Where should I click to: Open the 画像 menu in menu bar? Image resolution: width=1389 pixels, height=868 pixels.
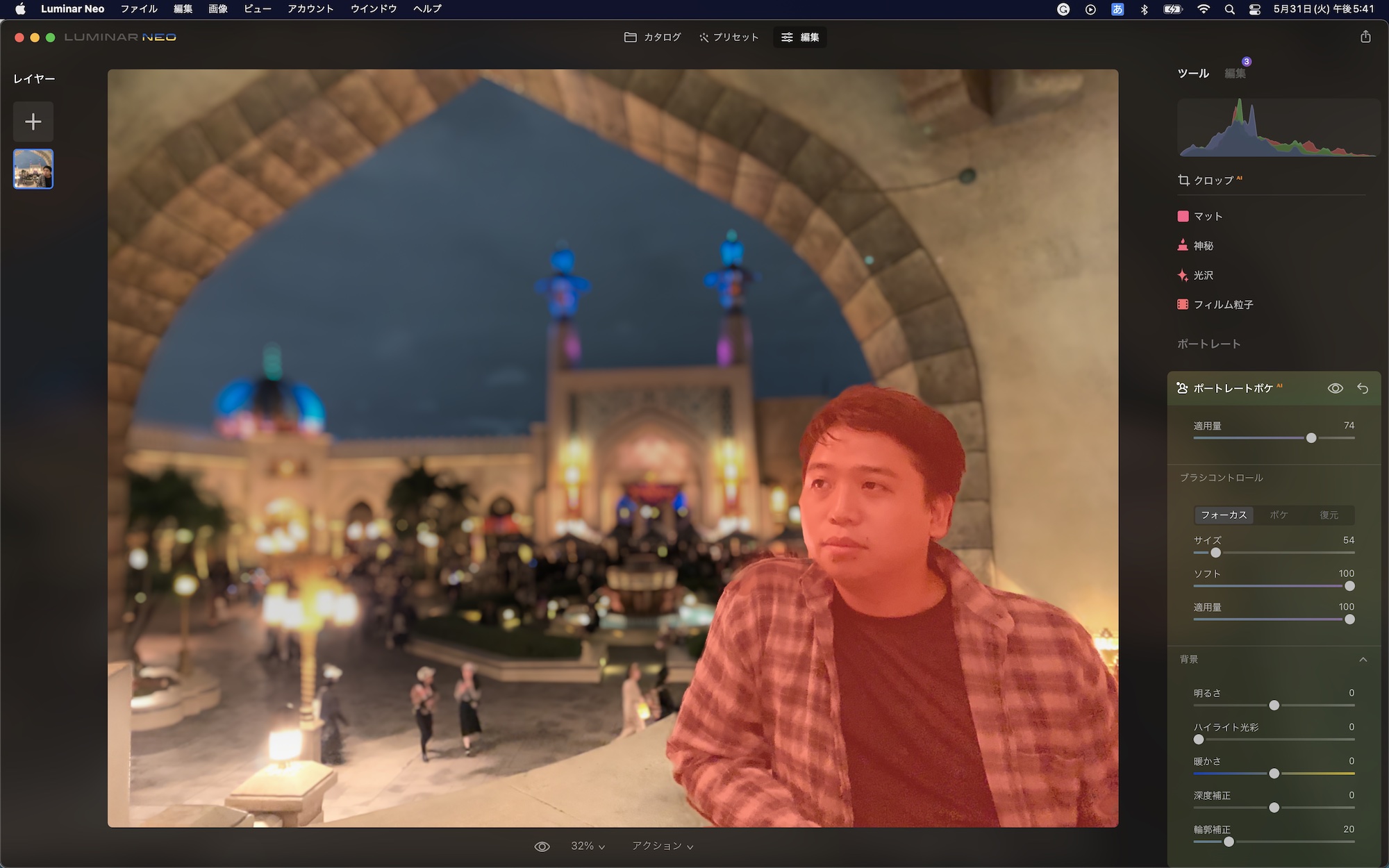tap(218, 9)
